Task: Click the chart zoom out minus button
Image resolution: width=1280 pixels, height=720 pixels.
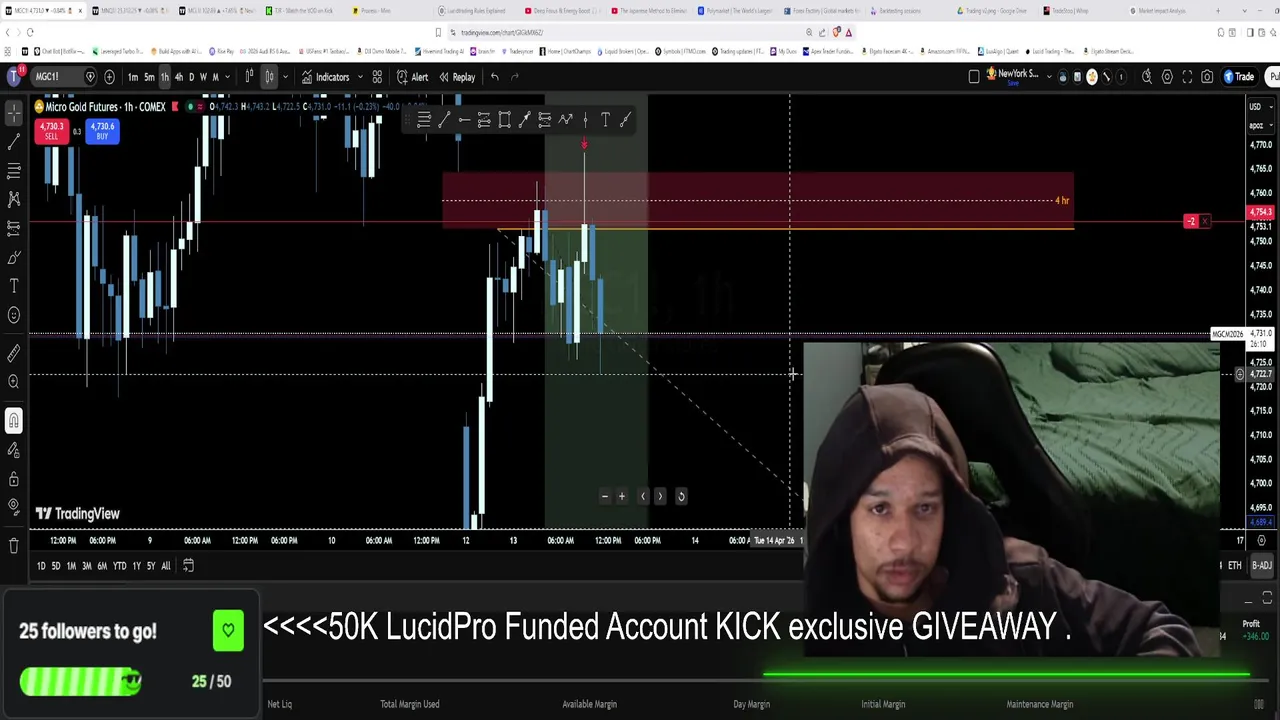Action: [x=604, y=496]
